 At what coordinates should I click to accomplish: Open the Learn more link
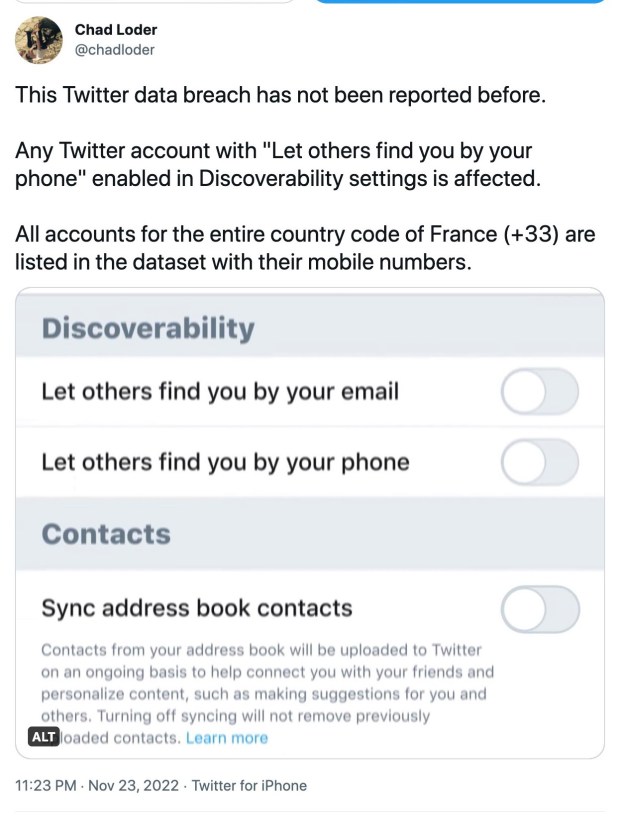click(x=227, y=738)
